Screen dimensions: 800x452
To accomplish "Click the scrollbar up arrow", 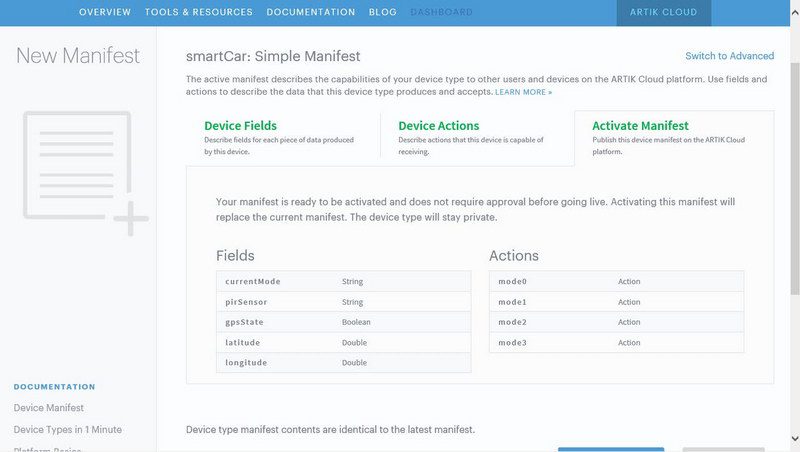I will pyautogui.click(x=794, y=12).
